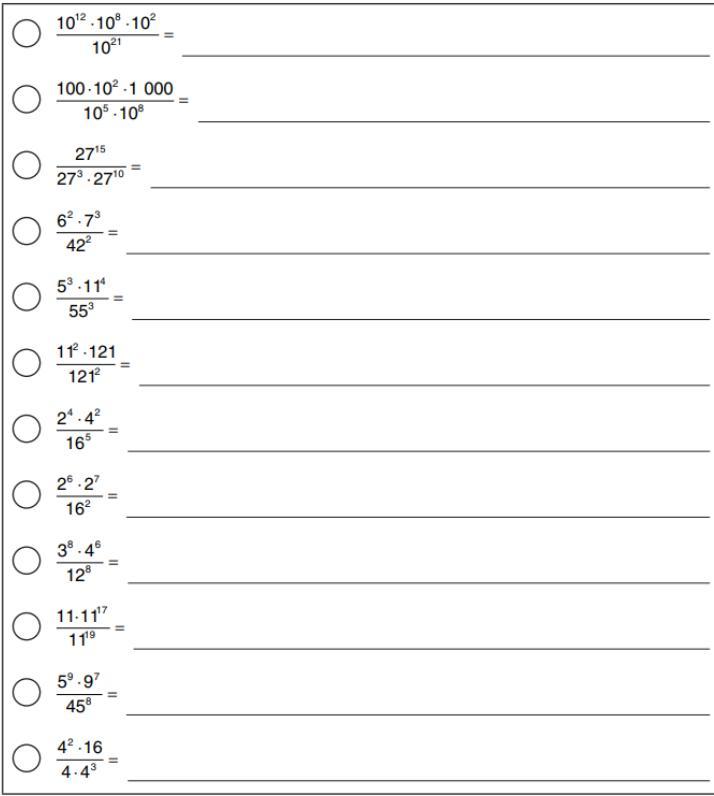The width and height of the screenshot is (714, 796).
Task: Choose the circle next to 2⁶·2⁷ over 16²
Action: tap(26, 495)
